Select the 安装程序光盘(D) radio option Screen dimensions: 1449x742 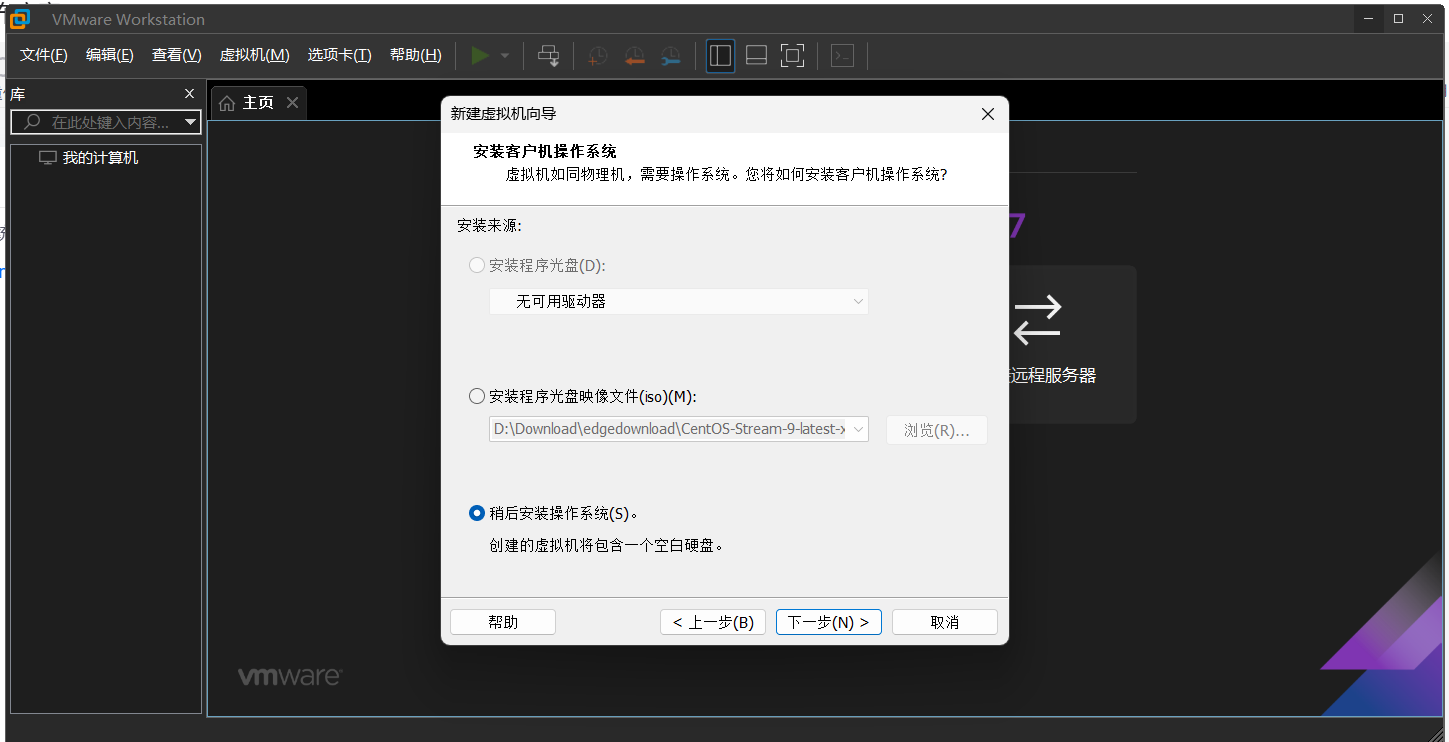tap(477, 266)
